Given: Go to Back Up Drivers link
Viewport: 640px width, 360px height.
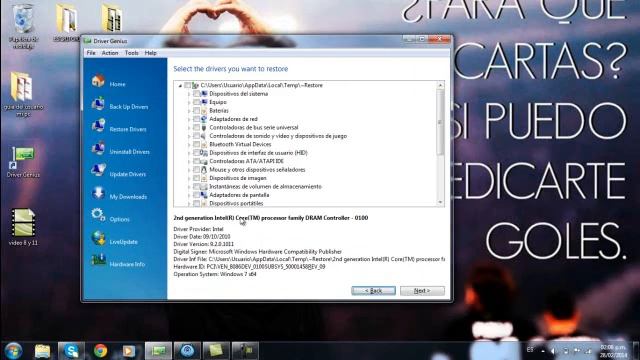Looking at the screenshot, I should pyautogui.click(x=129, y=107).
